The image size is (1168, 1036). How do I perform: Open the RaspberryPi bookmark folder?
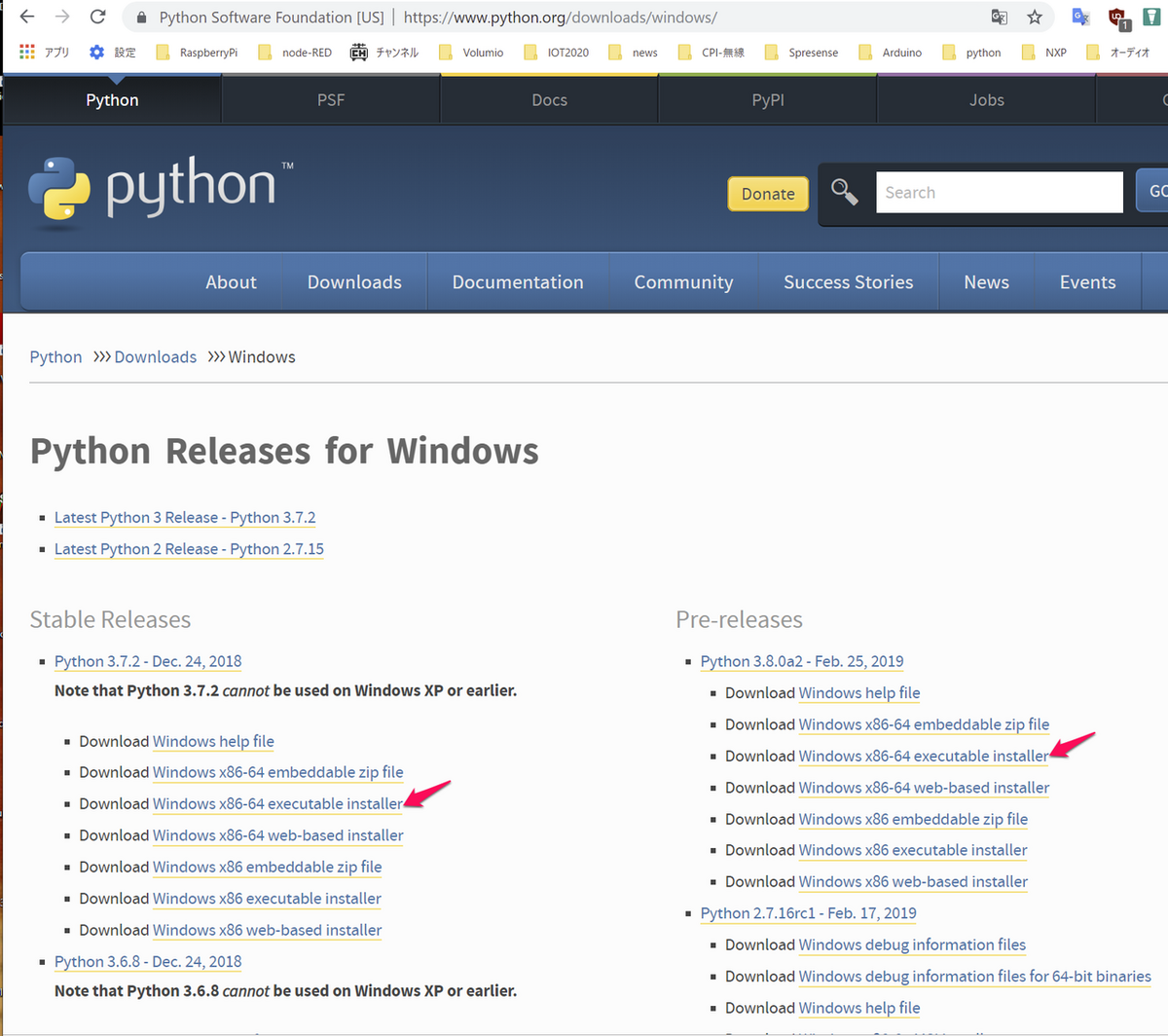pos(197,53)
